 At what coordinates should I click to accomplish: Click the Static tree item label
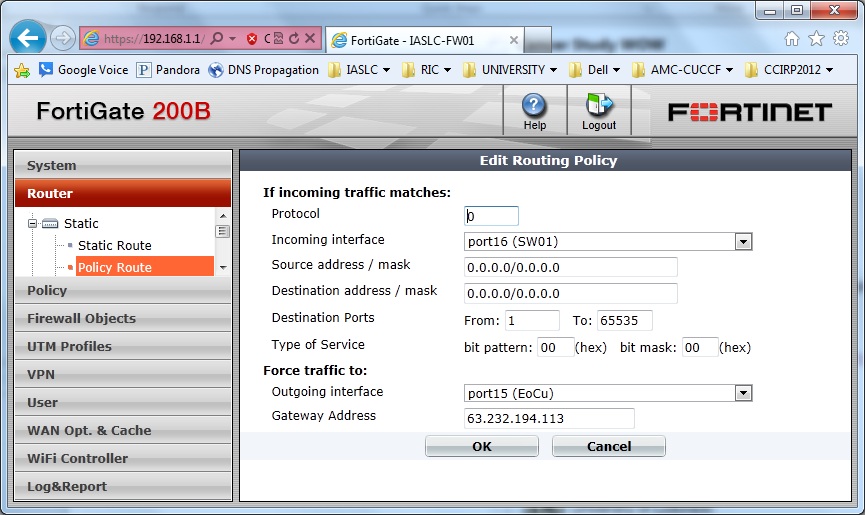[x=81, y=223]
